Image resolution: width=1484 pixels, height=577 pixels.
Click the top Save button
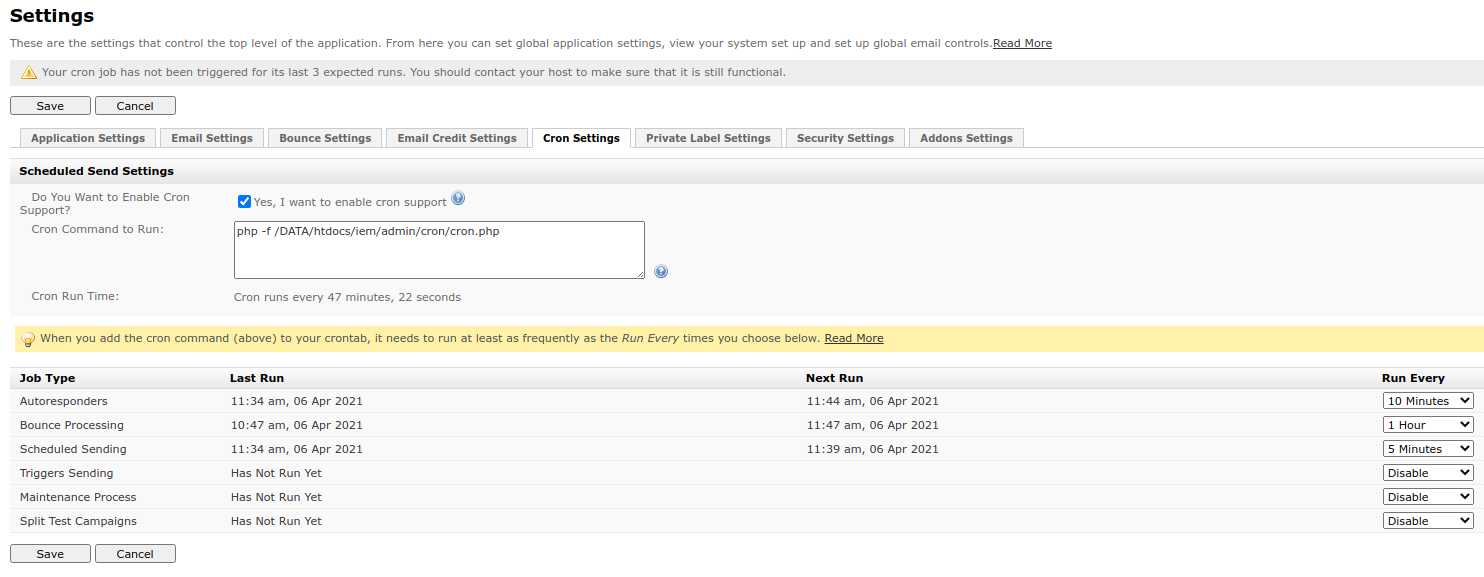point(50,106)
